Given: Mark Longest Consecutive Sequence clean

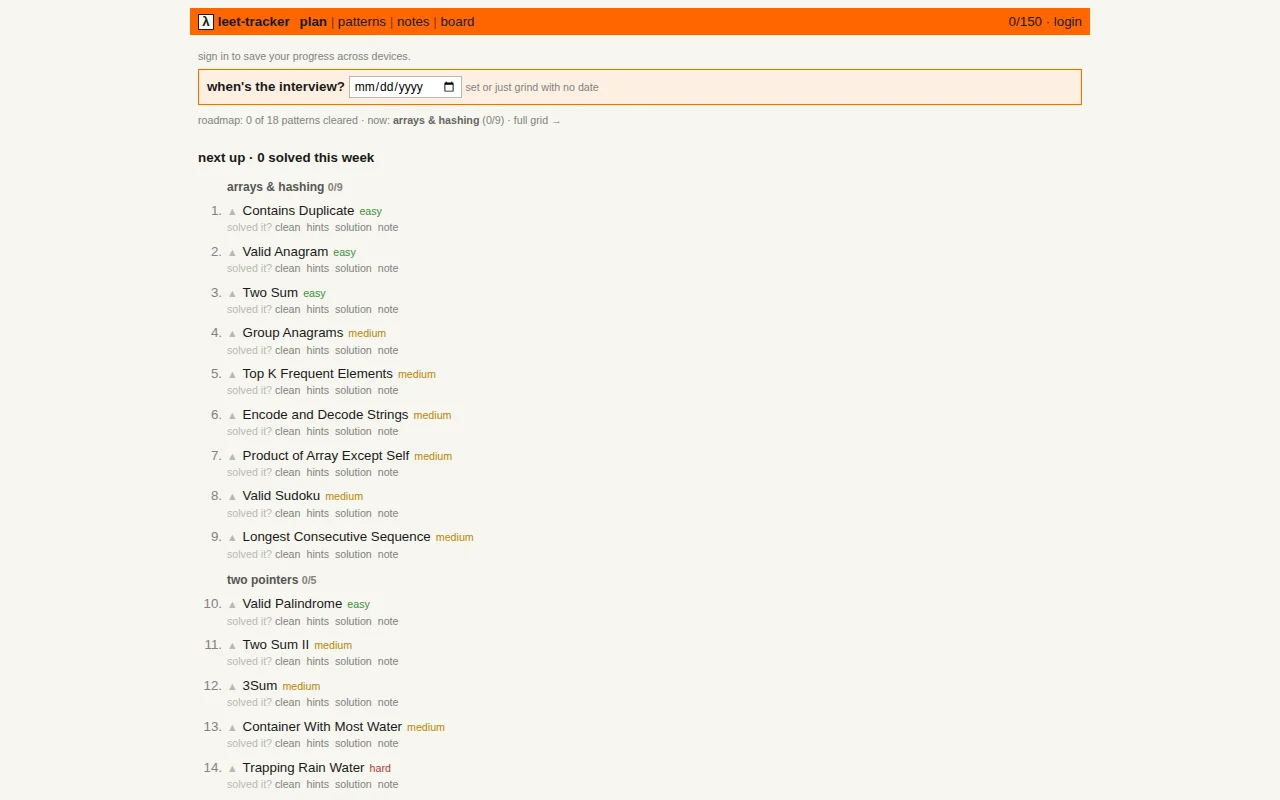Looking at the screenshot, I should [x=287, y=555].
